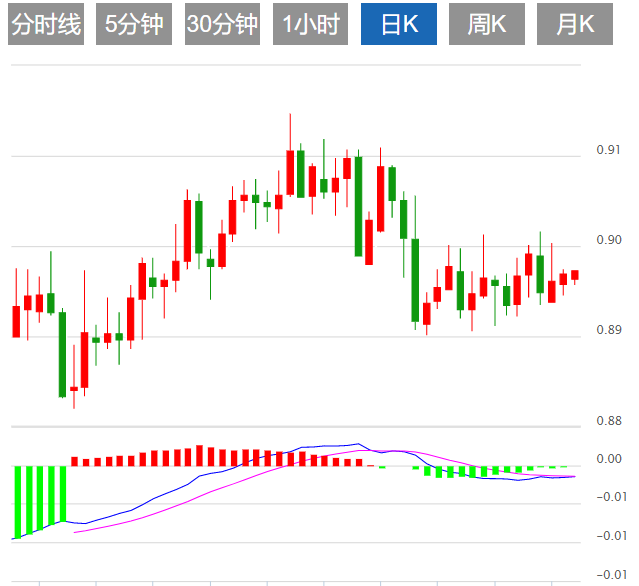
Task: Open the 1小时 chart tab
Action: (x=310, y=24)
